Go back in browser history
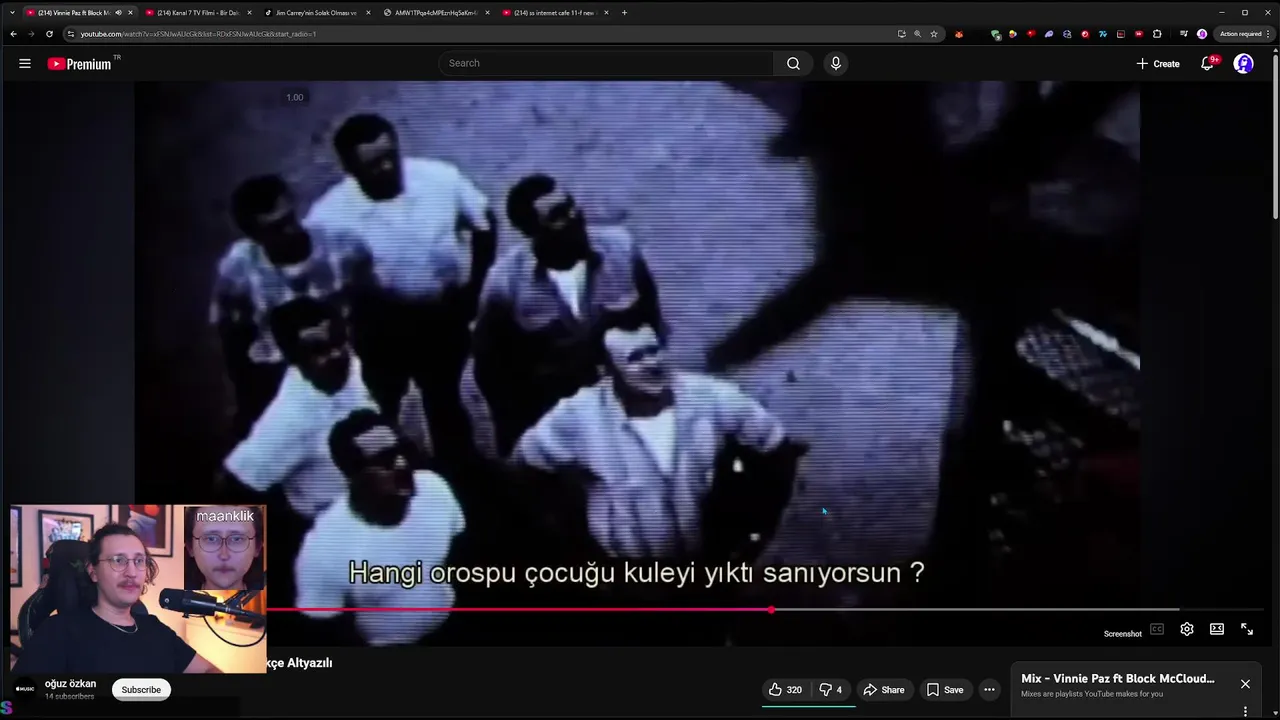The width and height of the screenshot is (1280, 720). (13, 34)
